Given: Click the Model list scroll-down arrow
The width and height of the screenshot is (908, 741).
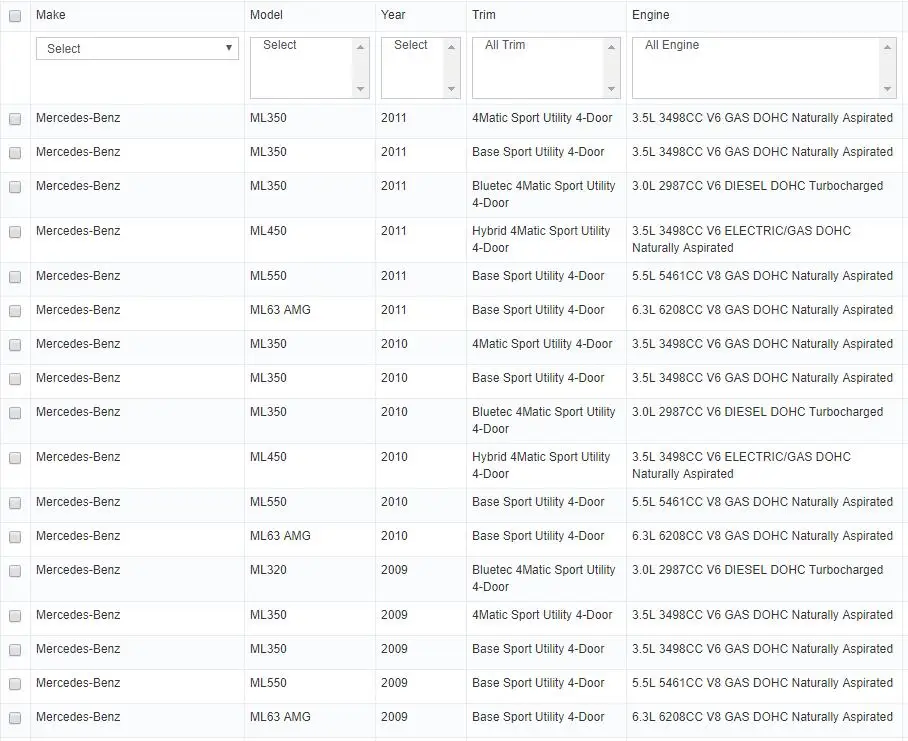Looking at the screenshot, I should pyautogui.click(x=360, y=89).
